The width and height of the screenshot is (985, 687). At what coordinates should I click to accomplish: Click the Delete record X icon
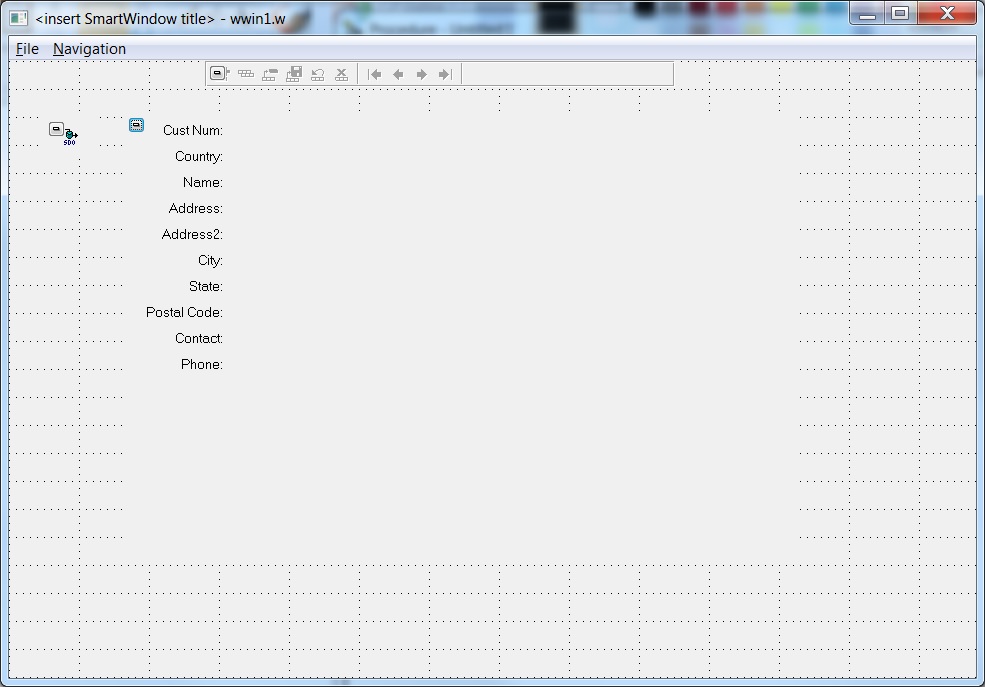click(341, 74)
